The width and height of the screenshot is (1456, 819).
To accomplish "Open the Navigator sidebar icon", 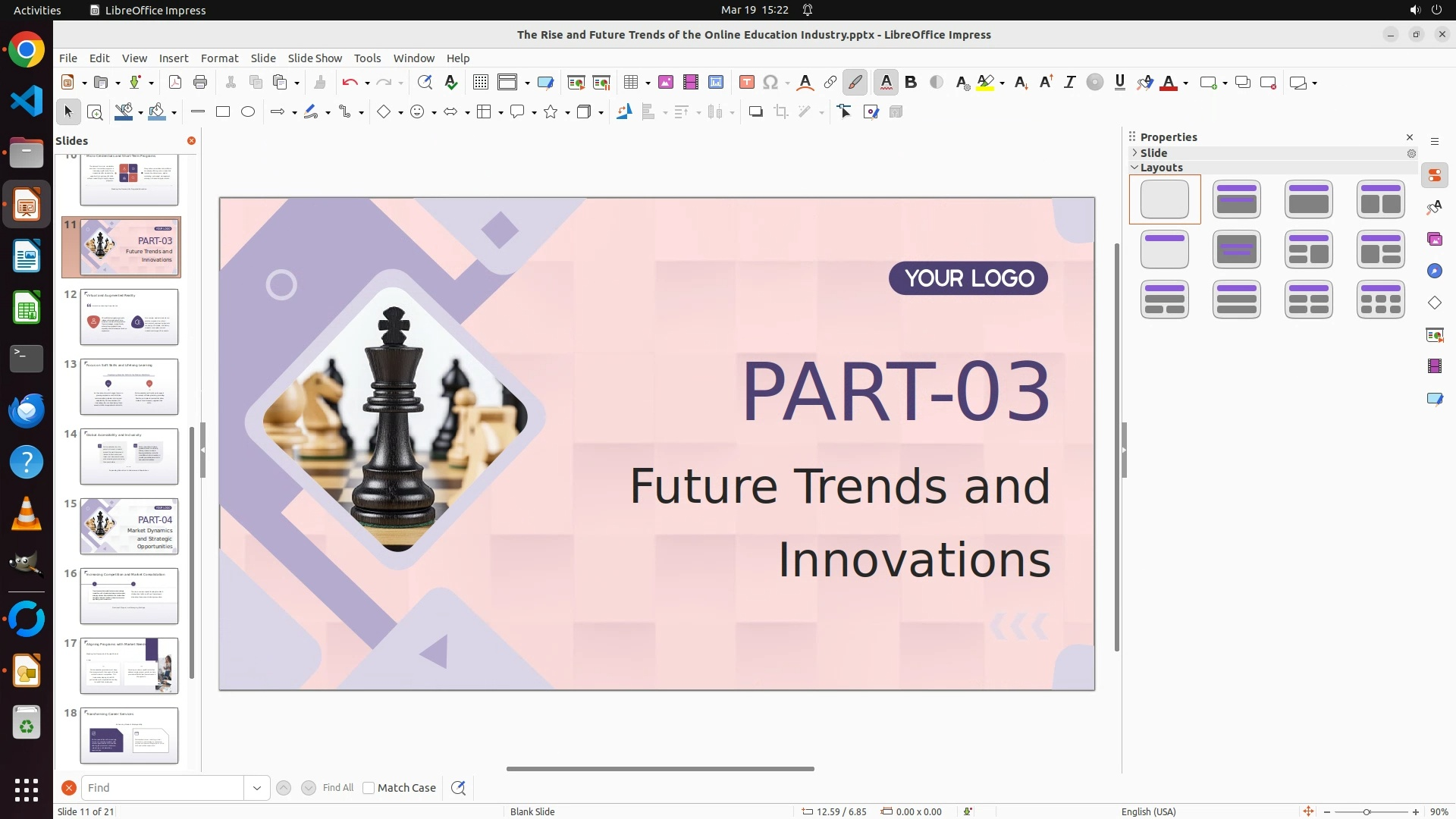I will pyautogui.click(x=1434, y=271).
